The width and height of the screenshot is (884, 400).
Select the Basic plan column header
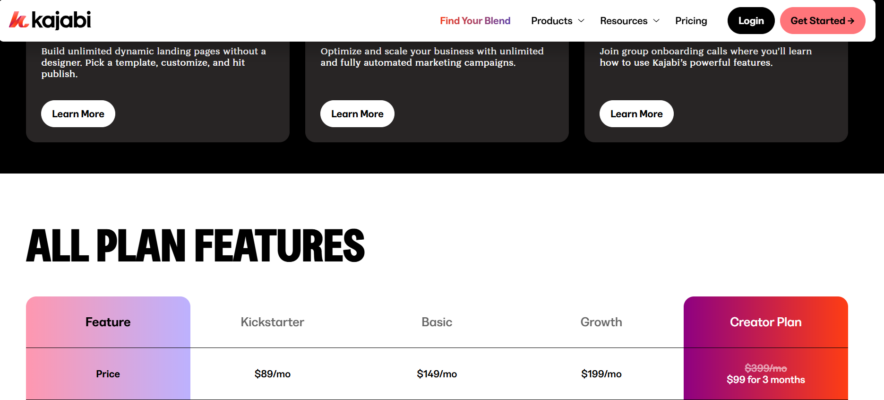pos(437,322)
